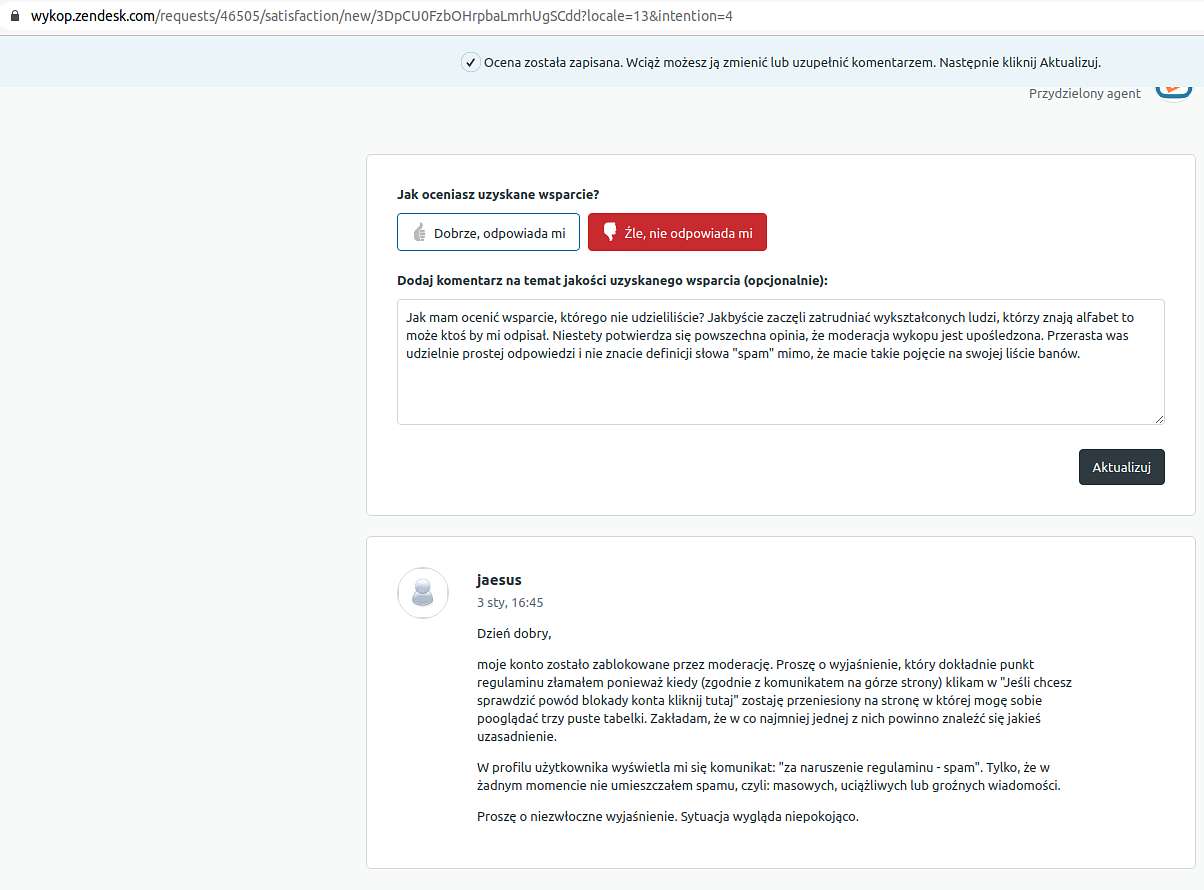Rate support as 'Źle, nie odpowiada mi'
1204x890 pixels.
point(677,232)
